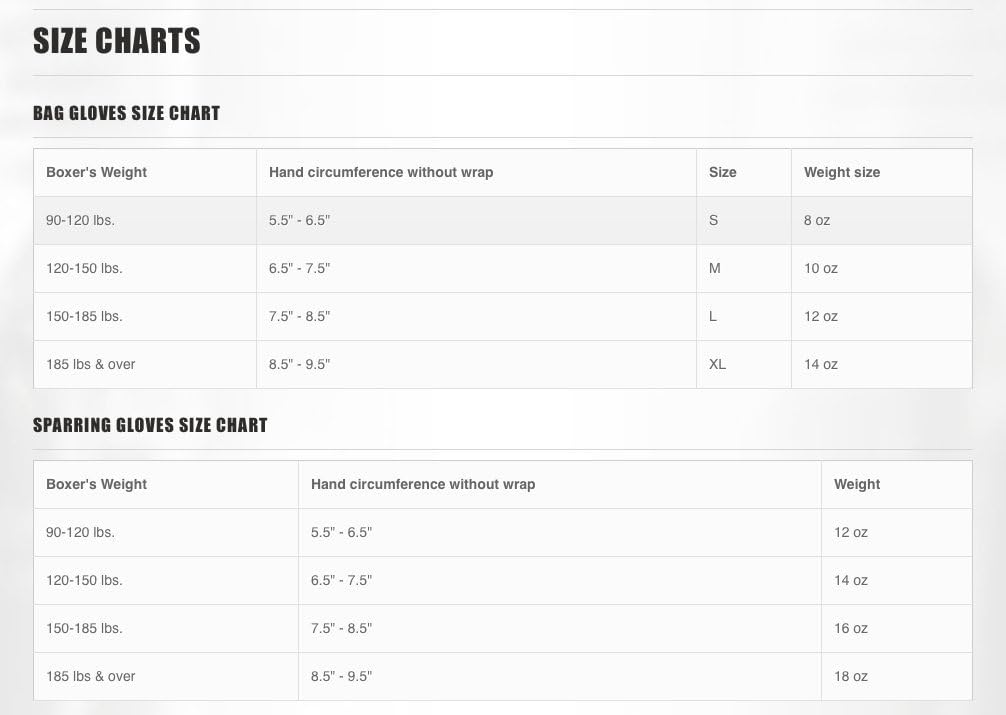Click the 10 oz weight size cell

821,268
